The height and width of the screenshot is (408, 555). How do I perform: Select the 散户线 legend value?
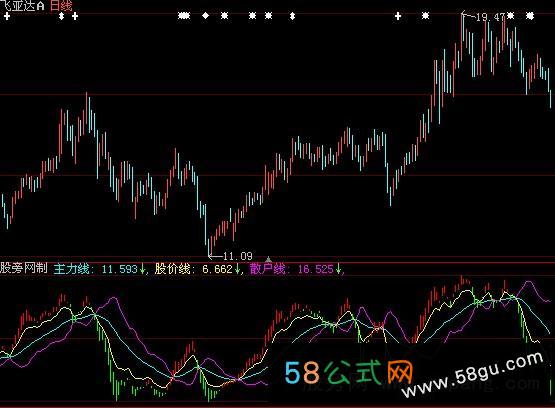(x=296, y=269)
